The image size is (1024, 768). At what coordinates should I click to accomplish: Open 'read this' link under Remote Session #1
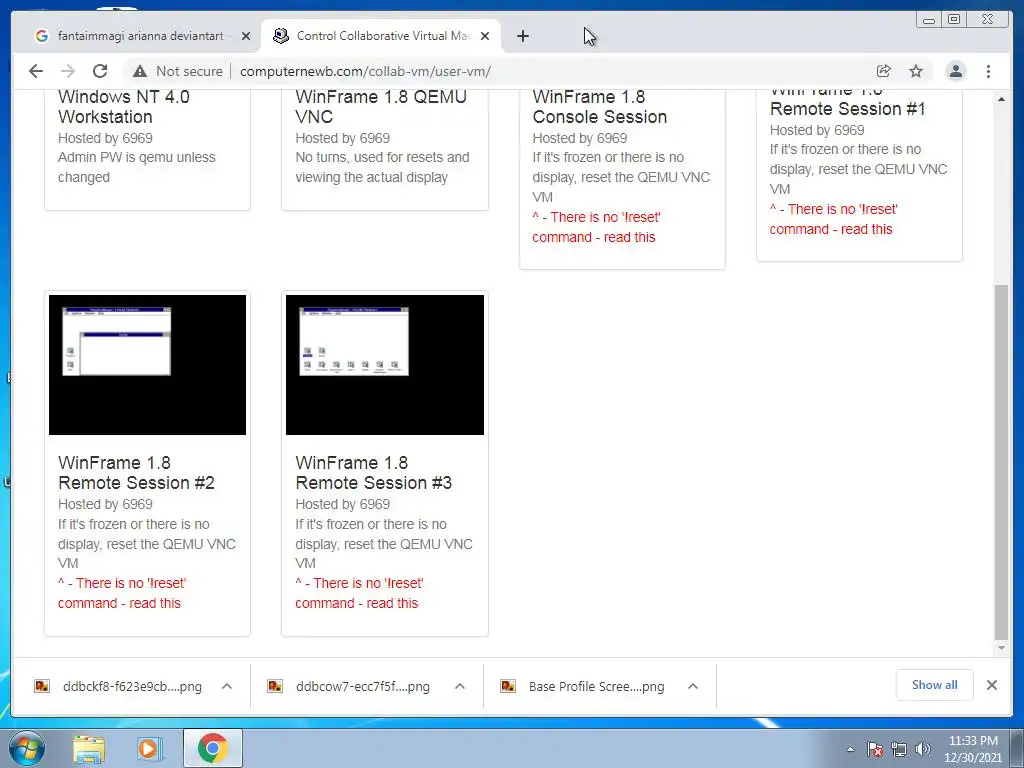point(866,229)
